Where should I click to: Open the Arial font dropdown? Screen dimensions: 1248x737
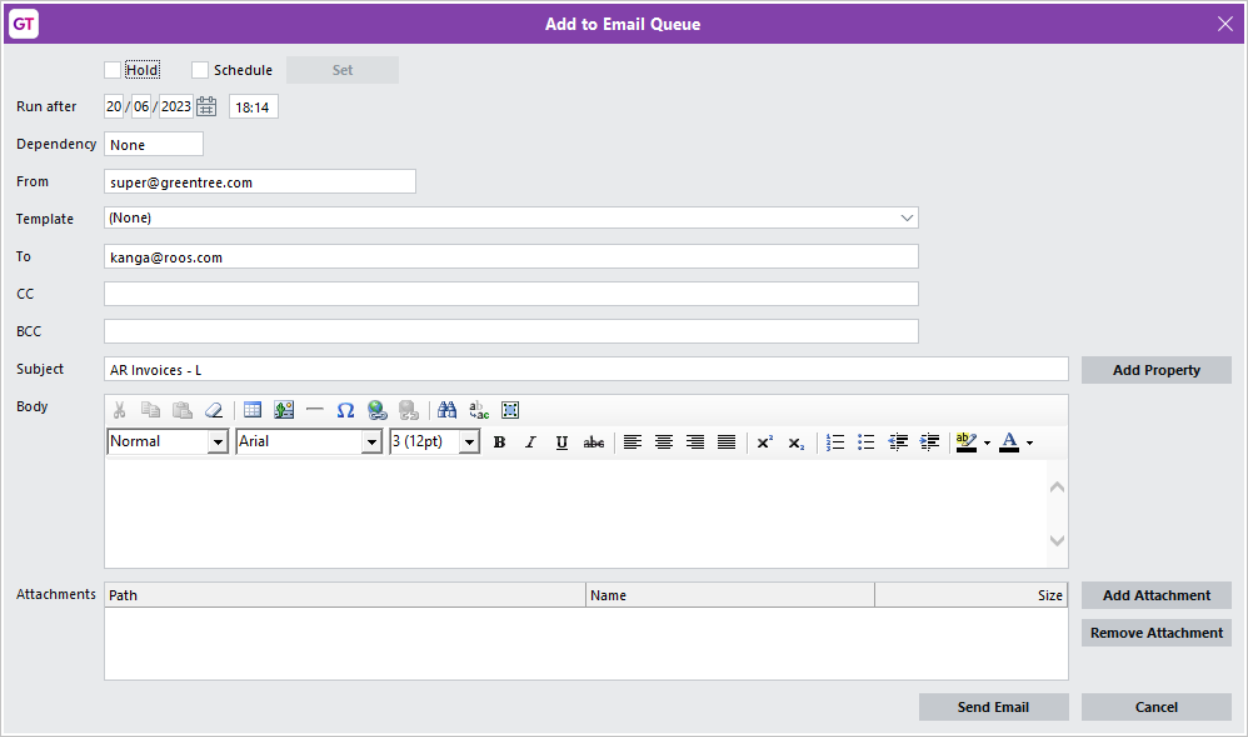[372, 442]
